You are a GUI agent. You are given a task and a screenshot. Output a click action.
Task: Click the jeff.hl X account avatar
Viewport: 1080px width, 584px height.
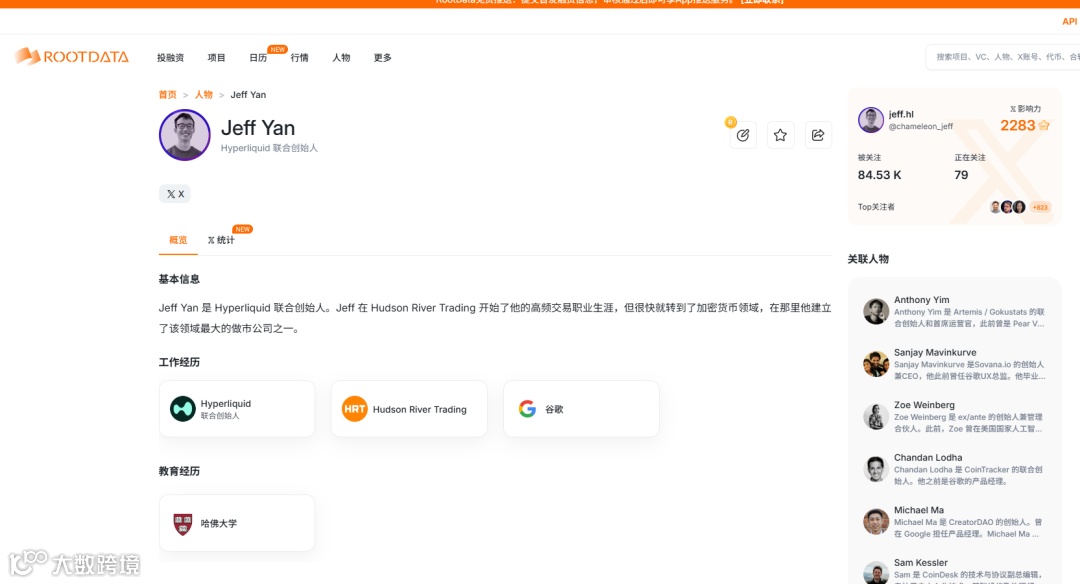tap(871, 120)
